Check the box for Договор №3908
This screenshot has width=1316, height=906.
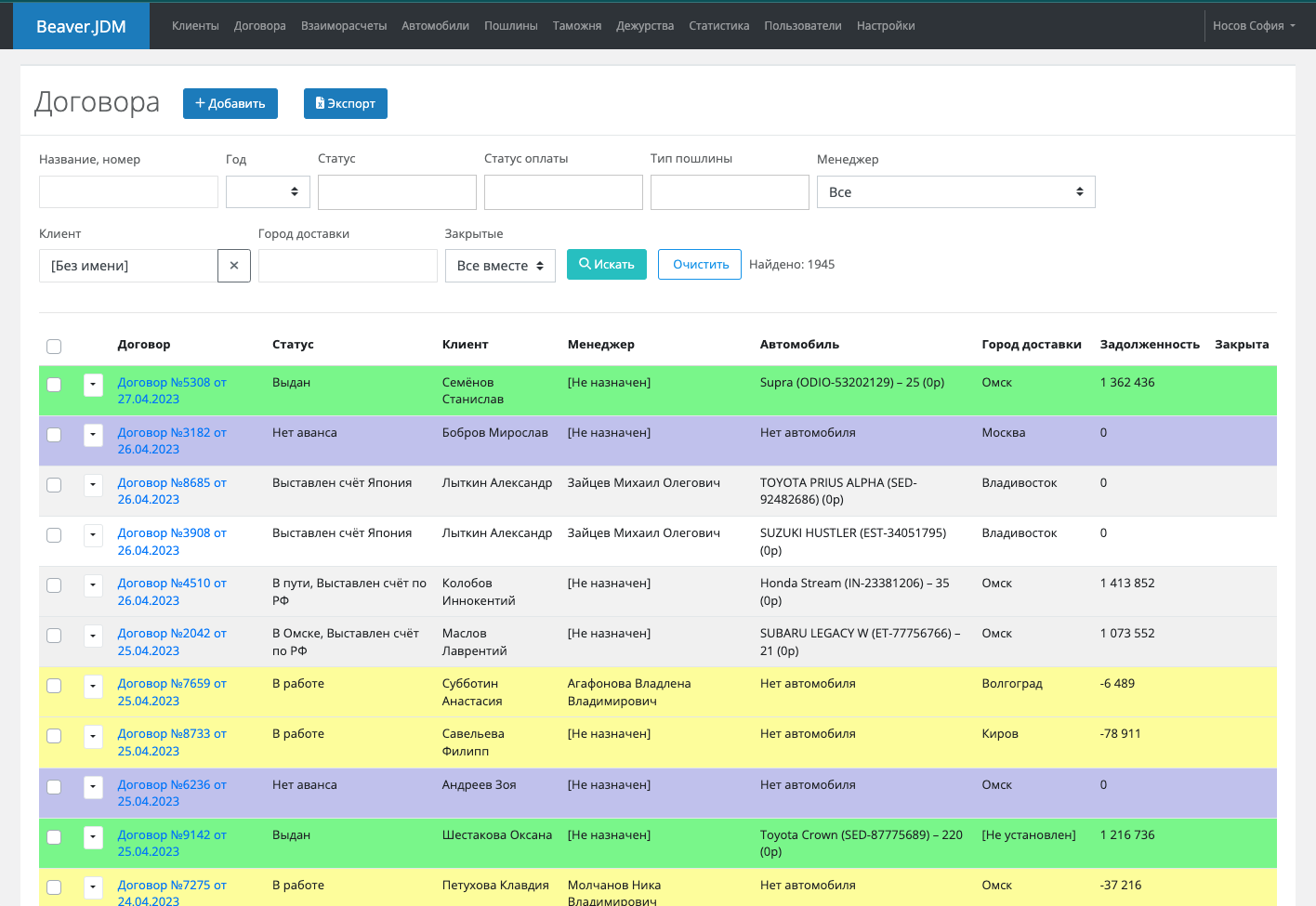click(x=54, y=535)
